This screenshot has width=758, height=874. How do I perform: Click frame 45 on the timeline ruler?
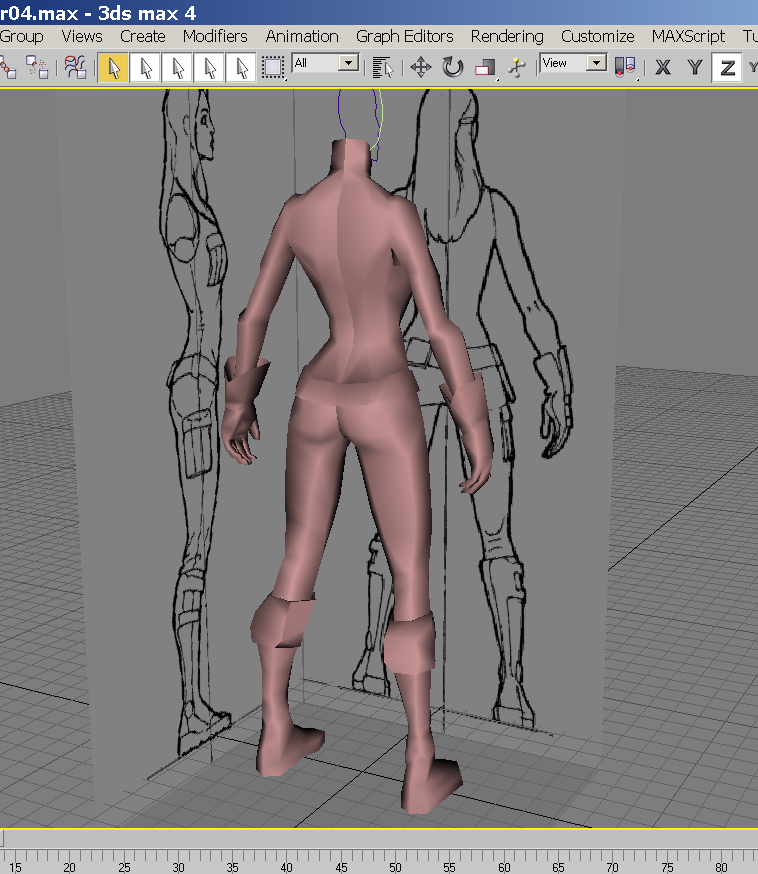click(342, 858)
